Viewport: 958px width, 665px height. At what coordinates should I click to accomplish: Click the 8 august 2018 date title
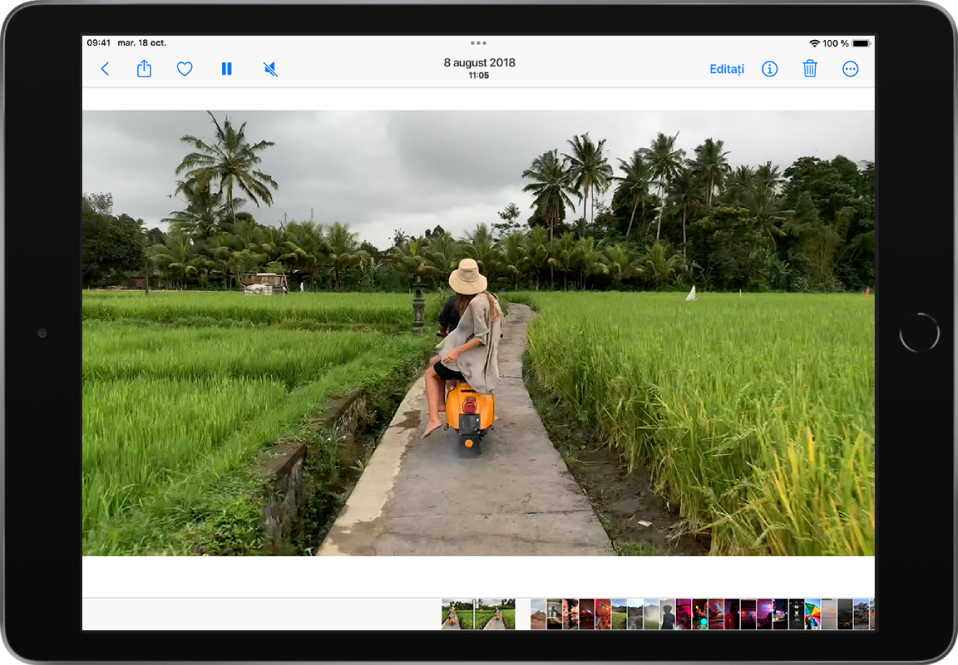click(479, 62)
